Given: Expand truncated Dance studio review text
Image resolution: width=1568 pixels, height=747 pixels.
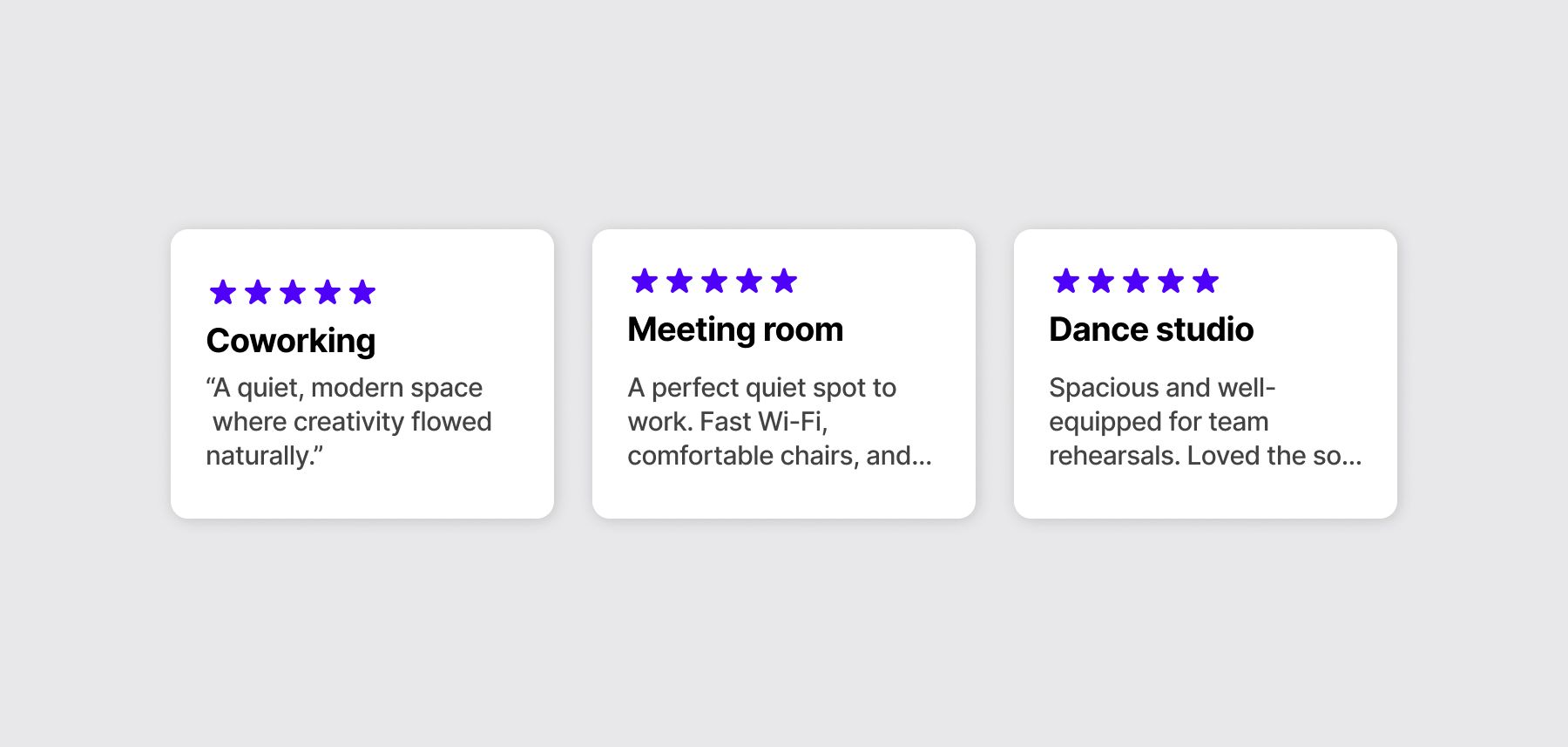Looking at the screenshot, I should [x=1205, y=422].
